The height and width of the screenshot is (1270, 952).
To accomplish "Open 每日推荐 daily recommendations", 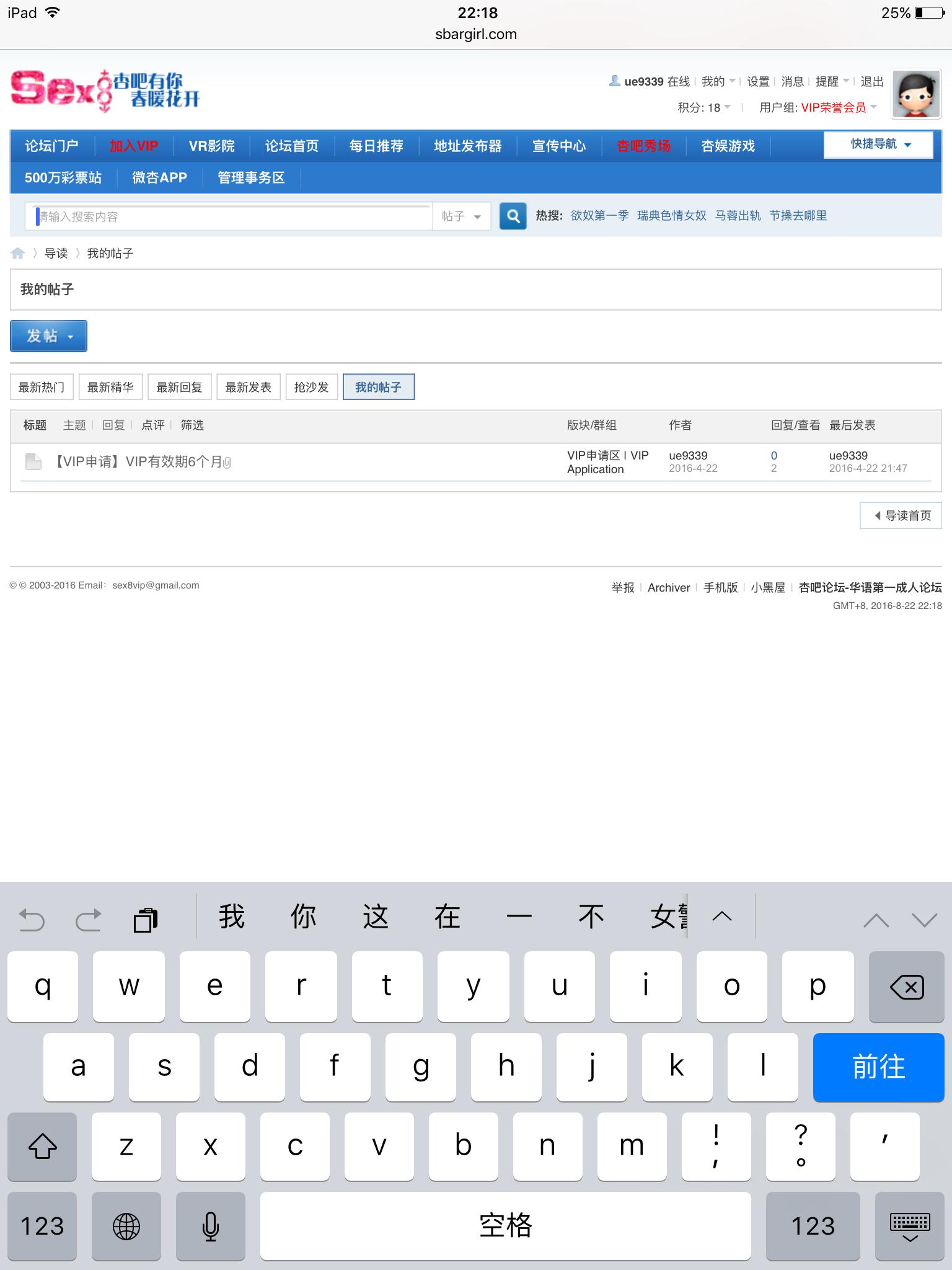I will (x=376, y=146).
